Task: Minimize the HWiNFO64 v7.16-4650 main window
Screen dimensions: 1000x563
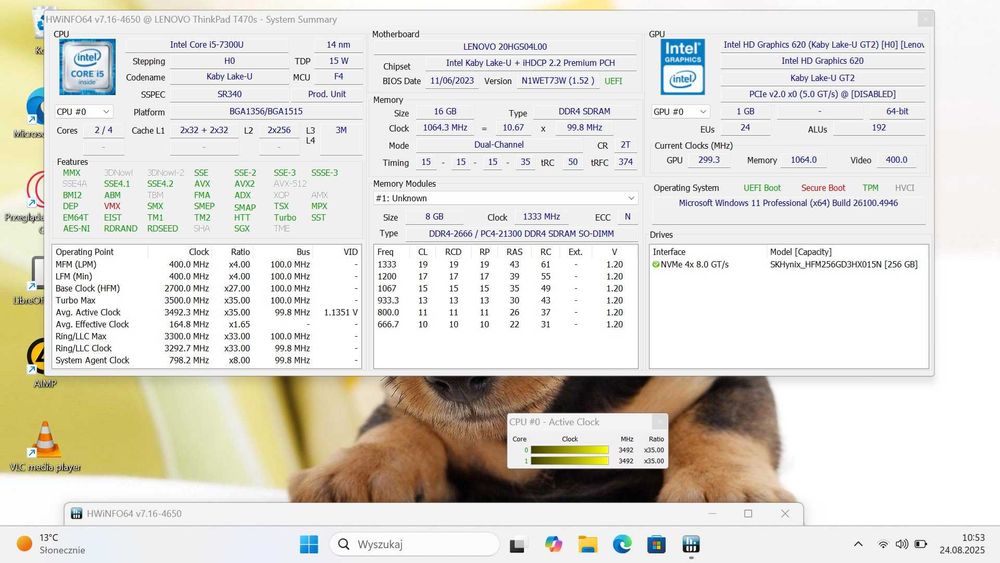Action: (712, 513)
